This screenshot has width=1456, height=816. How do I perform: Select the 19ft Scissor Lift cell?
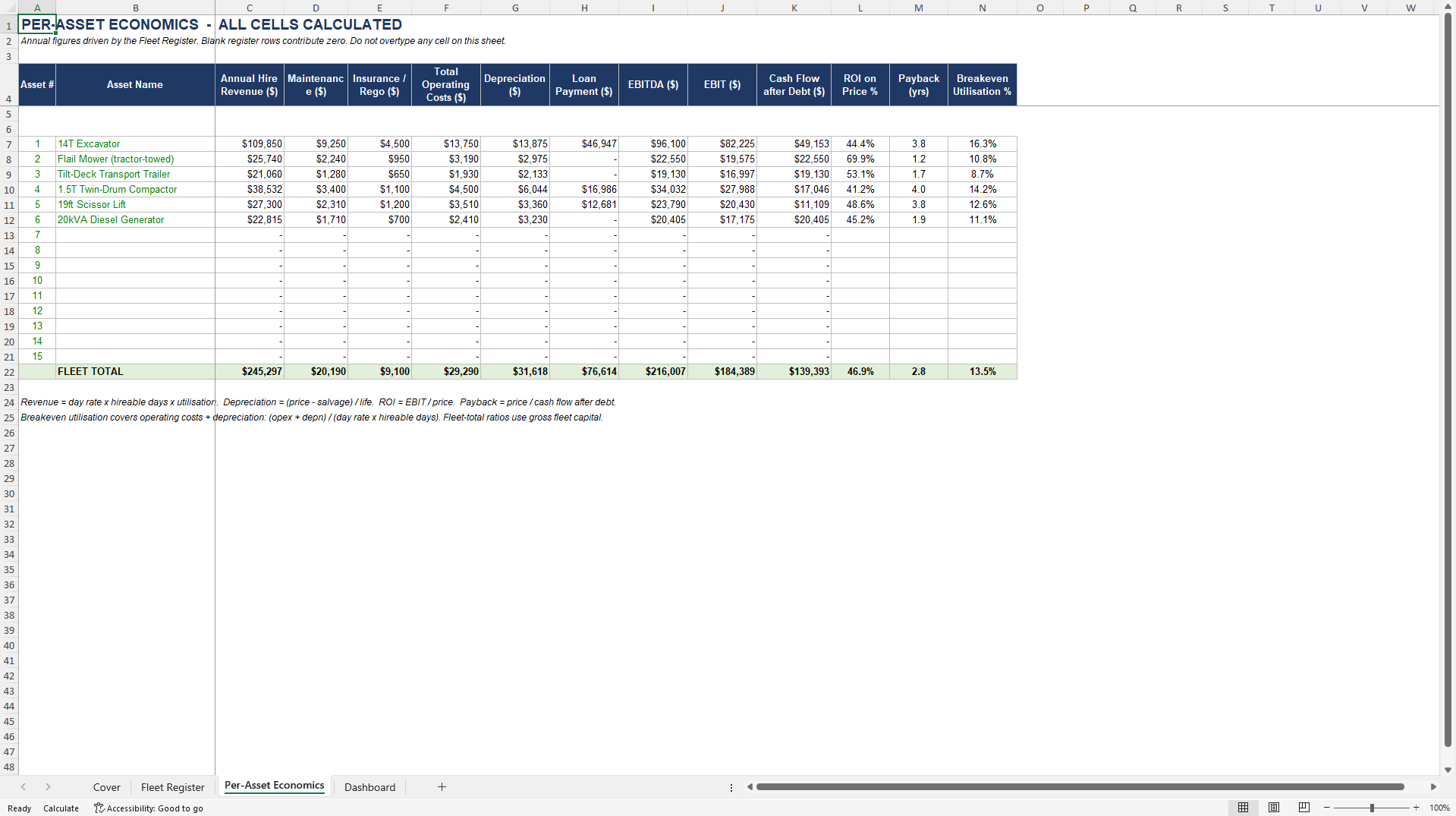tap(135, 205)
